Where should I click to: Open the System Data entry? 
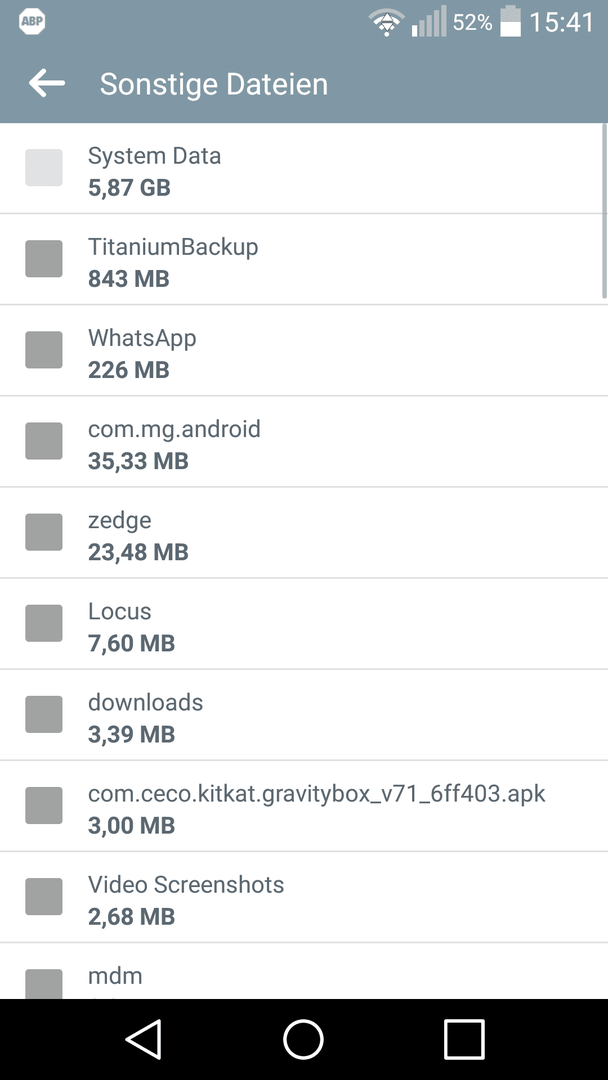pos(304,169)
